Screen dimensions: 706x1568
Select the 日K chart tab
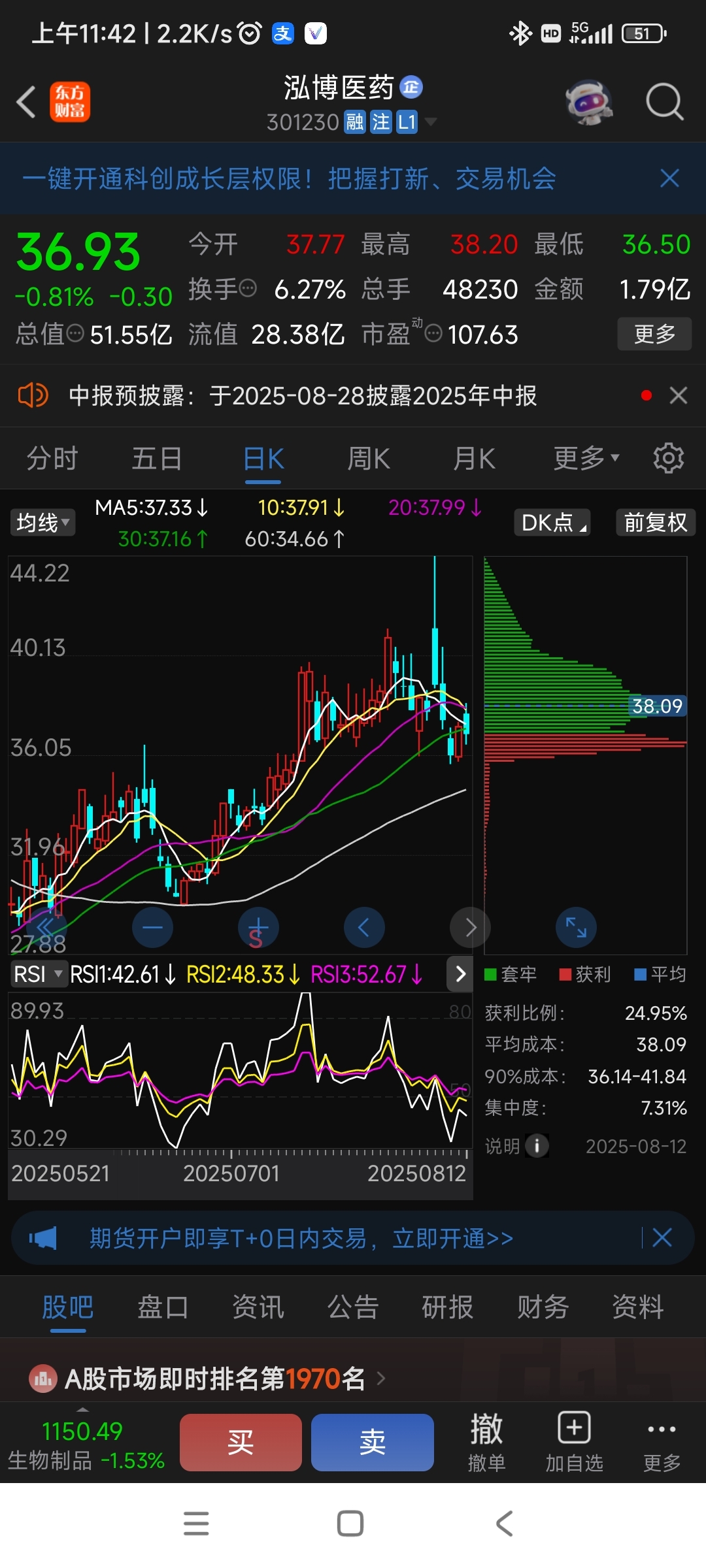[263, 459]
